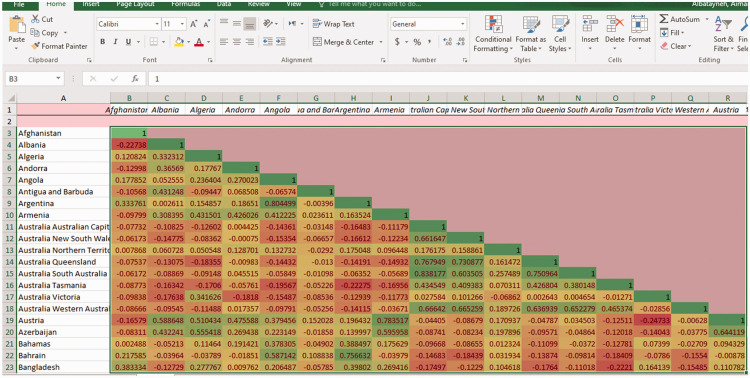
Task: Open the Number dialog launcher
Action: click(465, 60)
